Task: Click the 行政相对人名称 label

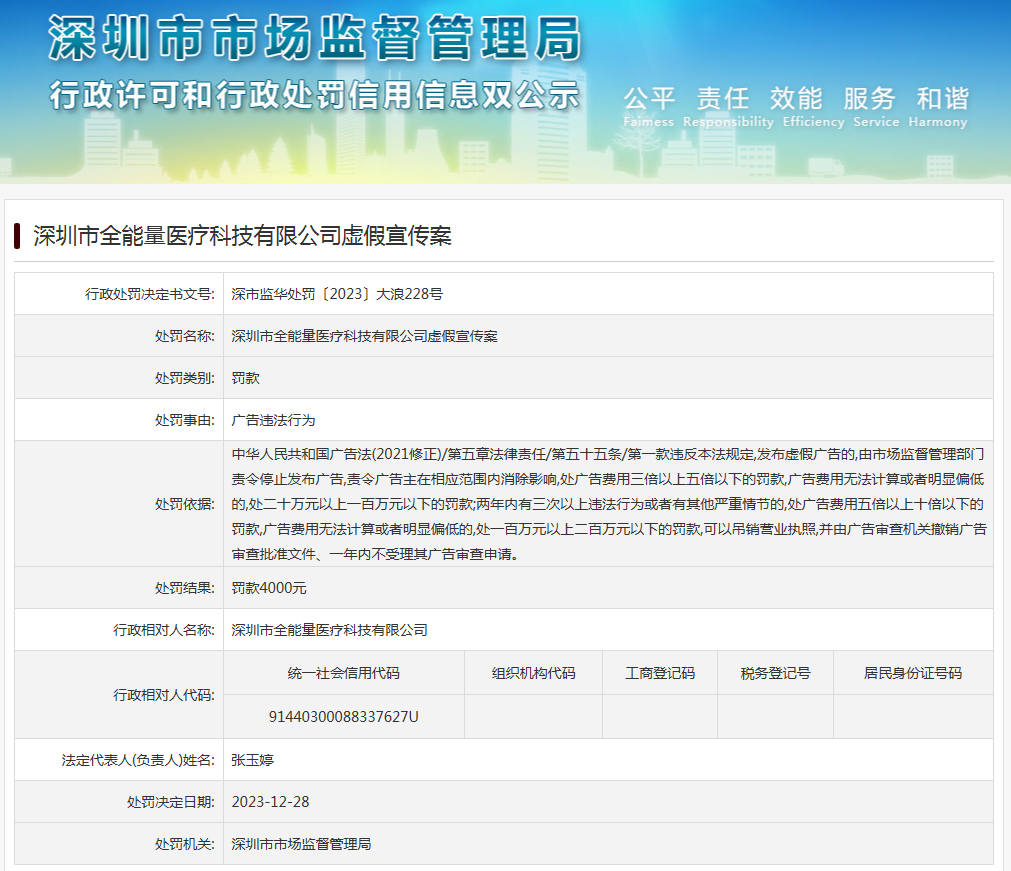Action: point(164,630)
